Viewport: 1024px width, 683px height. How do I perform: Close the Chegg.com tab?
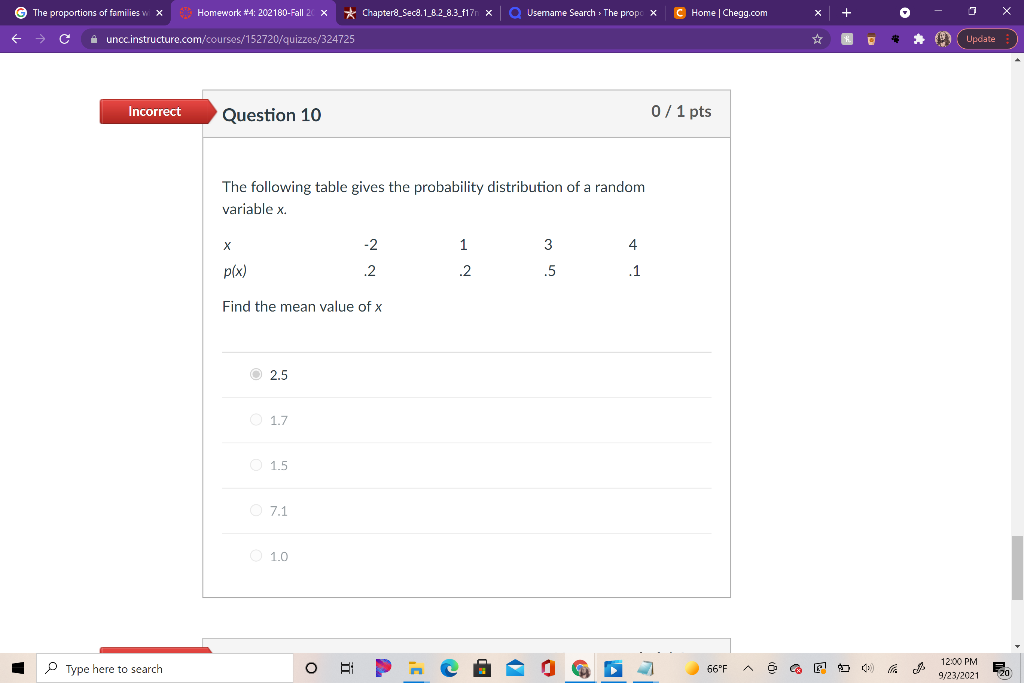coord(818,12)
